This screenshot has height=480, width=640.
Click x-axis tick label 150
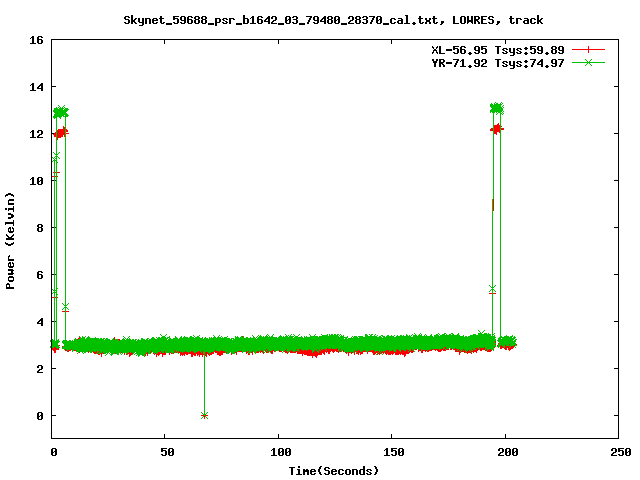393,452
